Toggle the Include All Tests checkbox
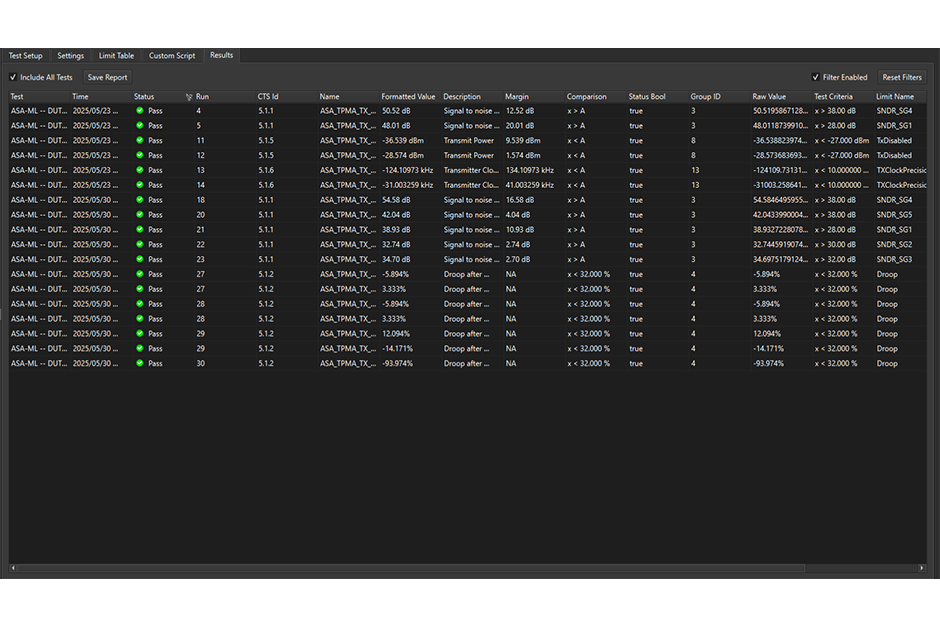 click(x=13, y=77)
